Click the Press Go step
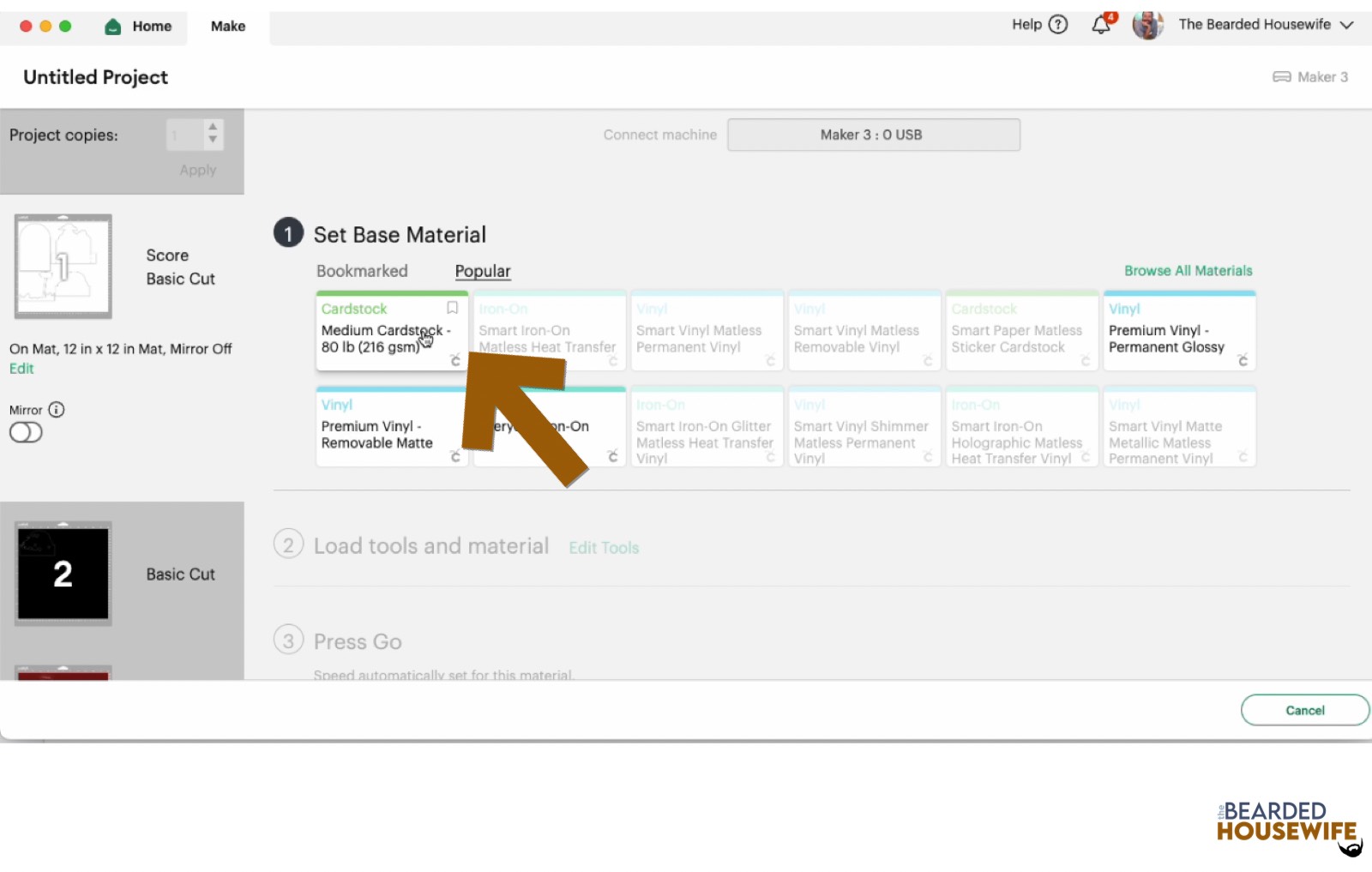The height and width of the screenshot is (872, 1372). tap(358, 641)
